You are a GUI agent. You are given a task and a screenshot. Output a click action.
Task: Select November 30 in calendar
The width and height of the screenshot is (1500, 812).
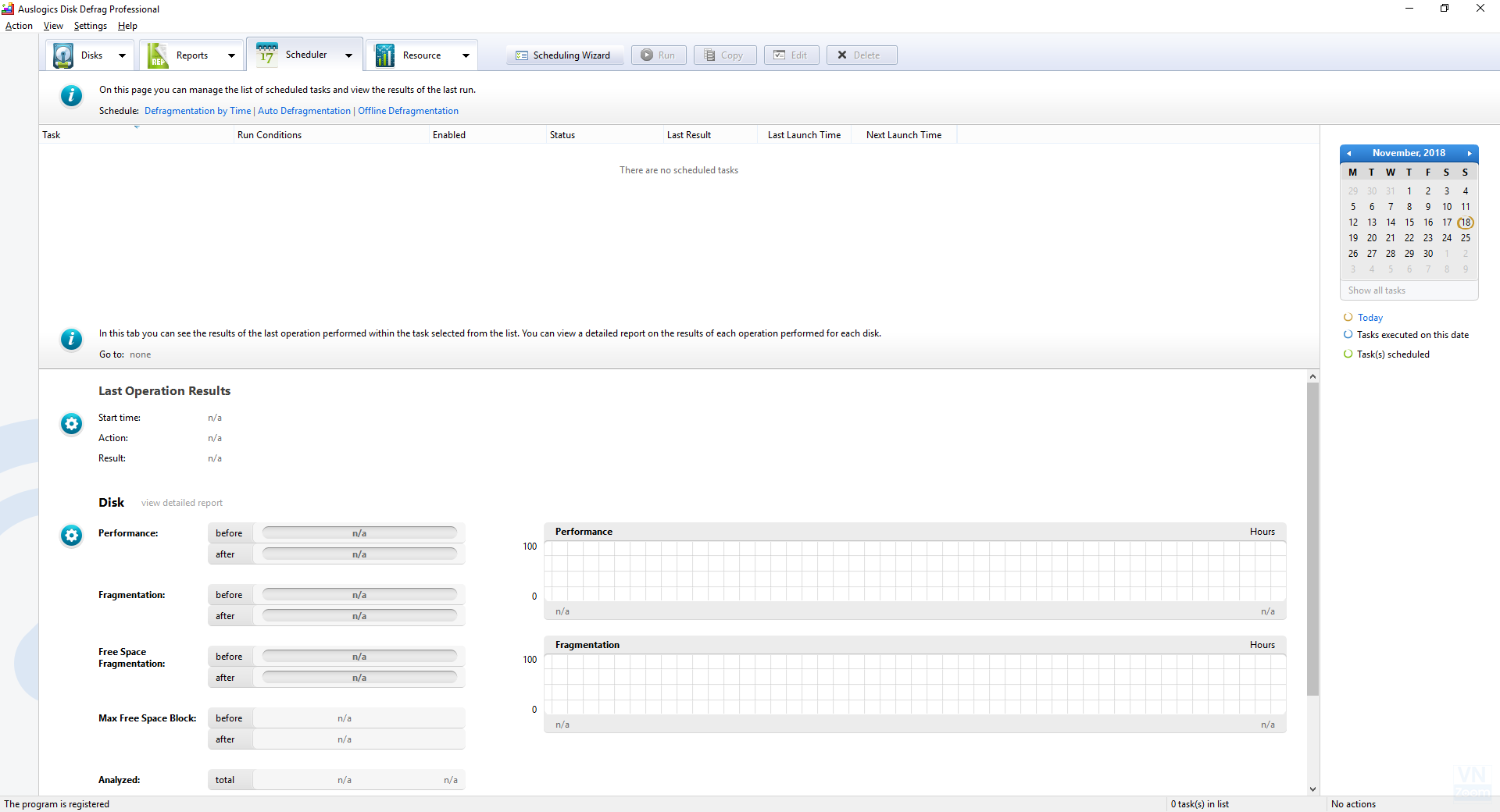[x=1428, y=254]
